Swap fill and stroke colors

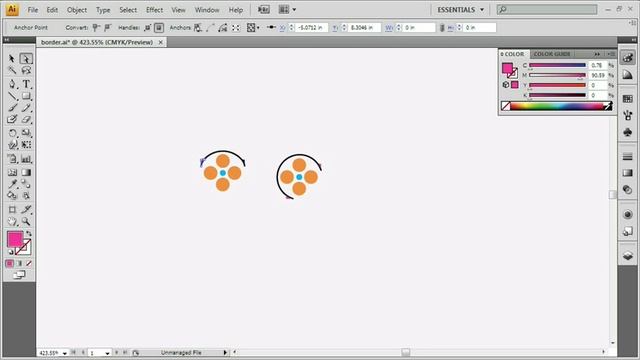[x=29, y=233]
